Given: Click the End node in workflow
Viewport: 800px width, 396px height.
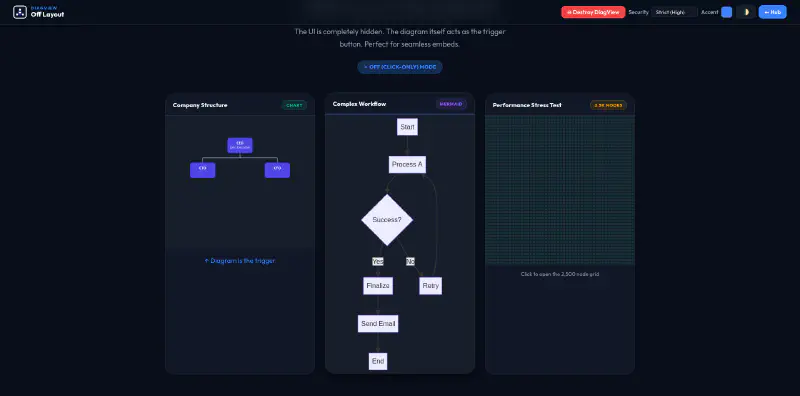Looking at the screenshot, I should [x=378, y=361].
